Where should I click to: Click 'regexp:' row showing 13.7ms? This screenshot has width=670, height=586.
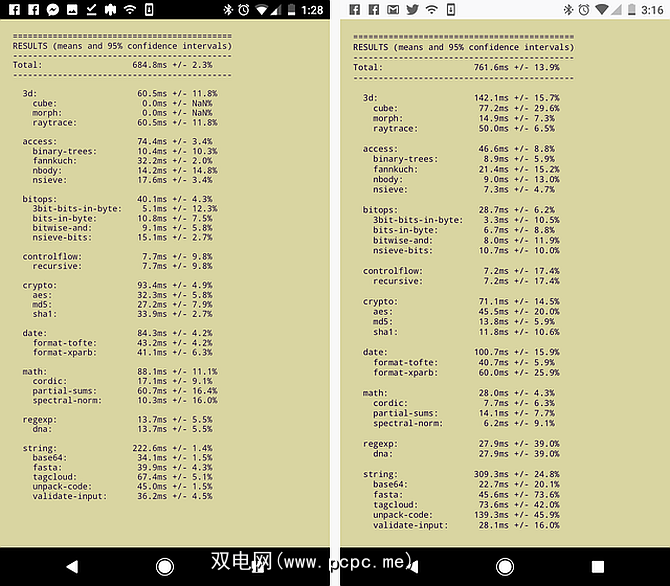[118, 419]
